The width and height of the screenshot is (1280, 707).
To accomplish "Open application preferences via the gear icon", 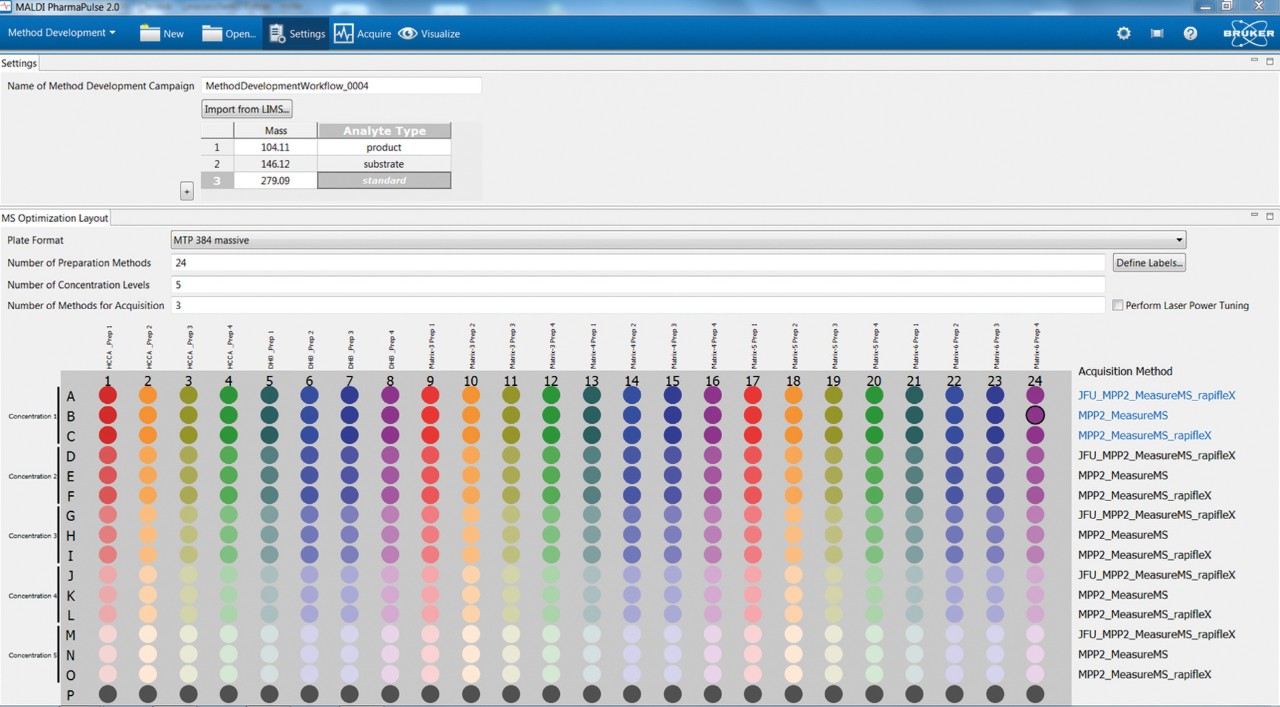I will (x=1122, y=32).
